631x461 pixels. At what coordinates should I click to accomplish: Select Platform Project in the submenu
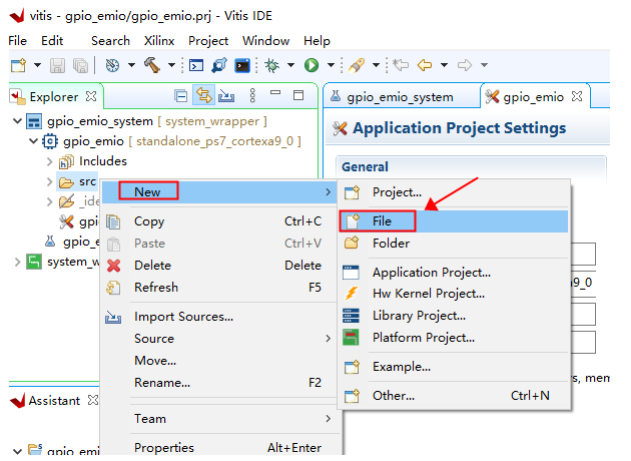(454, 338)
